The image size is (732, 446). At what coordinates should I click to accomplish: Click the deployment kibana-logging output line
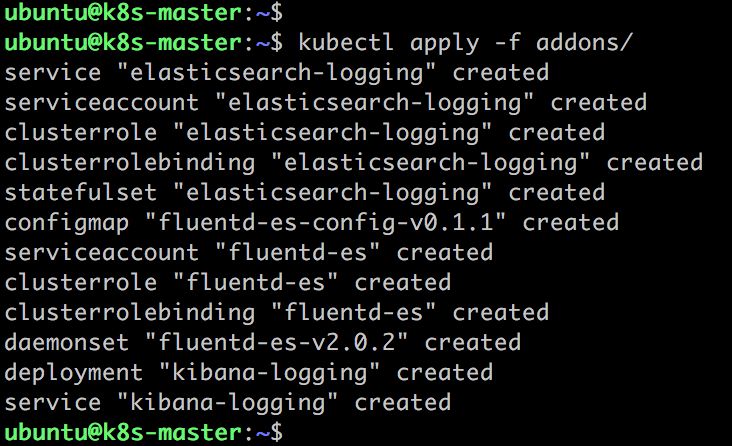[249, 372]
